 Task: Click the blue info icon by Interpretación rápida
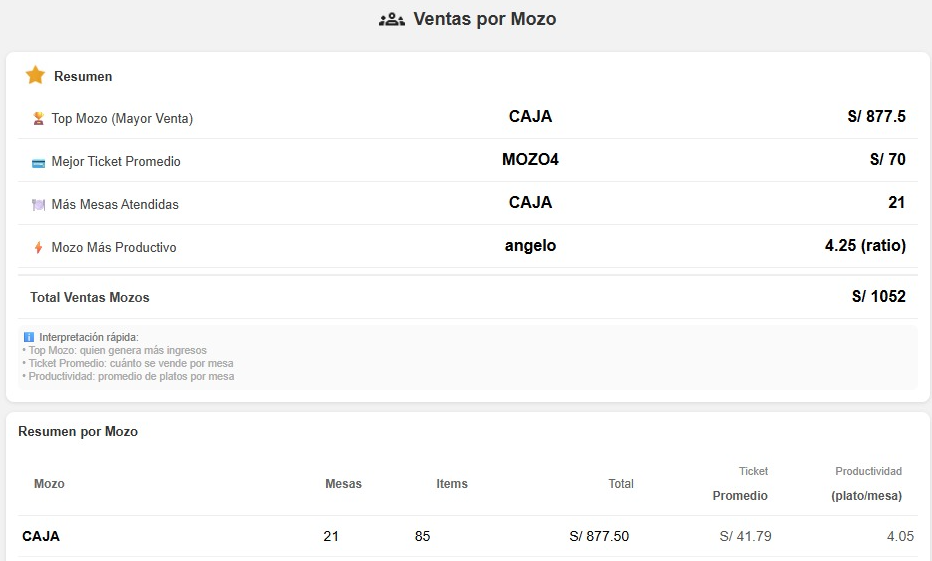pyautogui.click(x=28, y=337)
